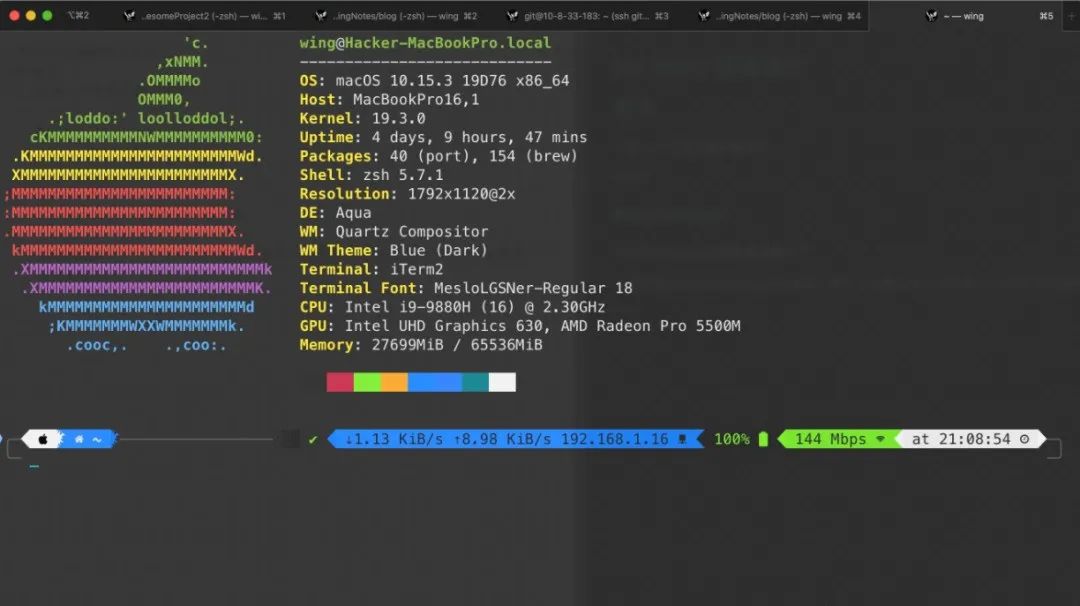Click the 'Resolution: 1792x1120@2x' line
This screenshot has width=1080, height=606.
click(407, 194)
